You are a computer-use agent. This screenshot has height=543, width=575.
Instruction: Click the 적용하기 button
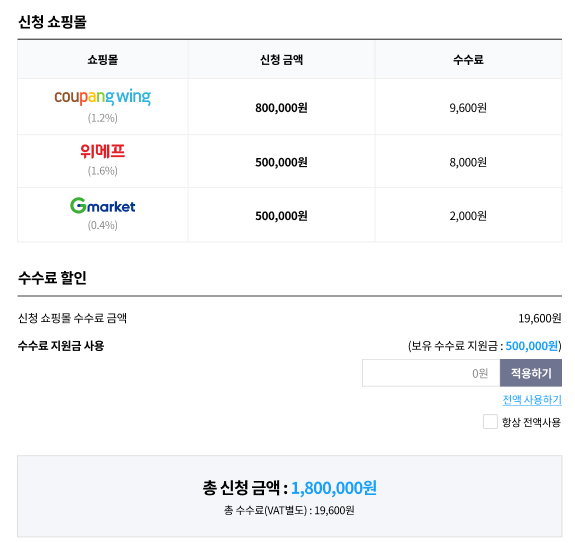point(531,373)
